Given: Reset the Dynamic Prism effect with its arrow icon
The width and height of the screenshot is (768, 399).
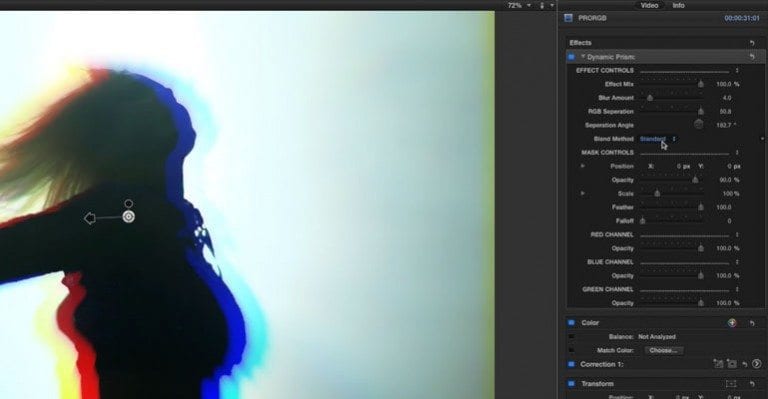Looking at the screenshot, I should [x=752, y=57].
